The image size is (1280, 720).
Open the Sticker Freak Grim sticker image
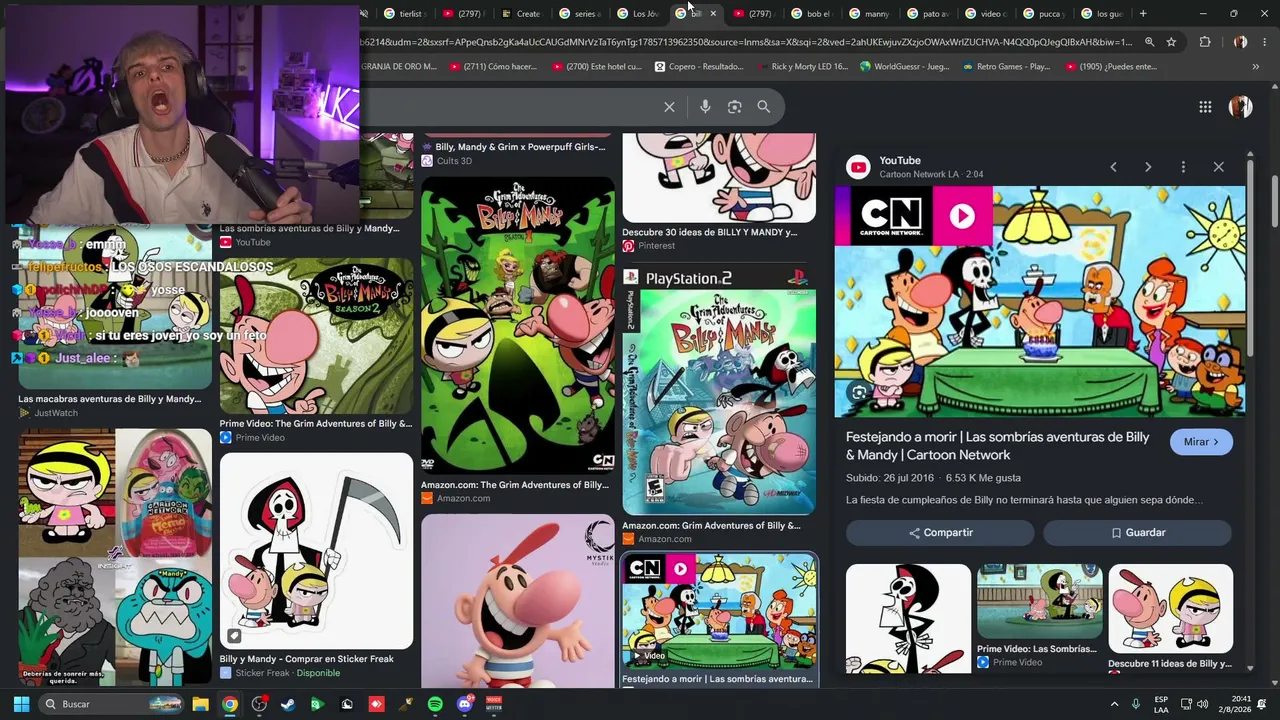pos(316,551)
